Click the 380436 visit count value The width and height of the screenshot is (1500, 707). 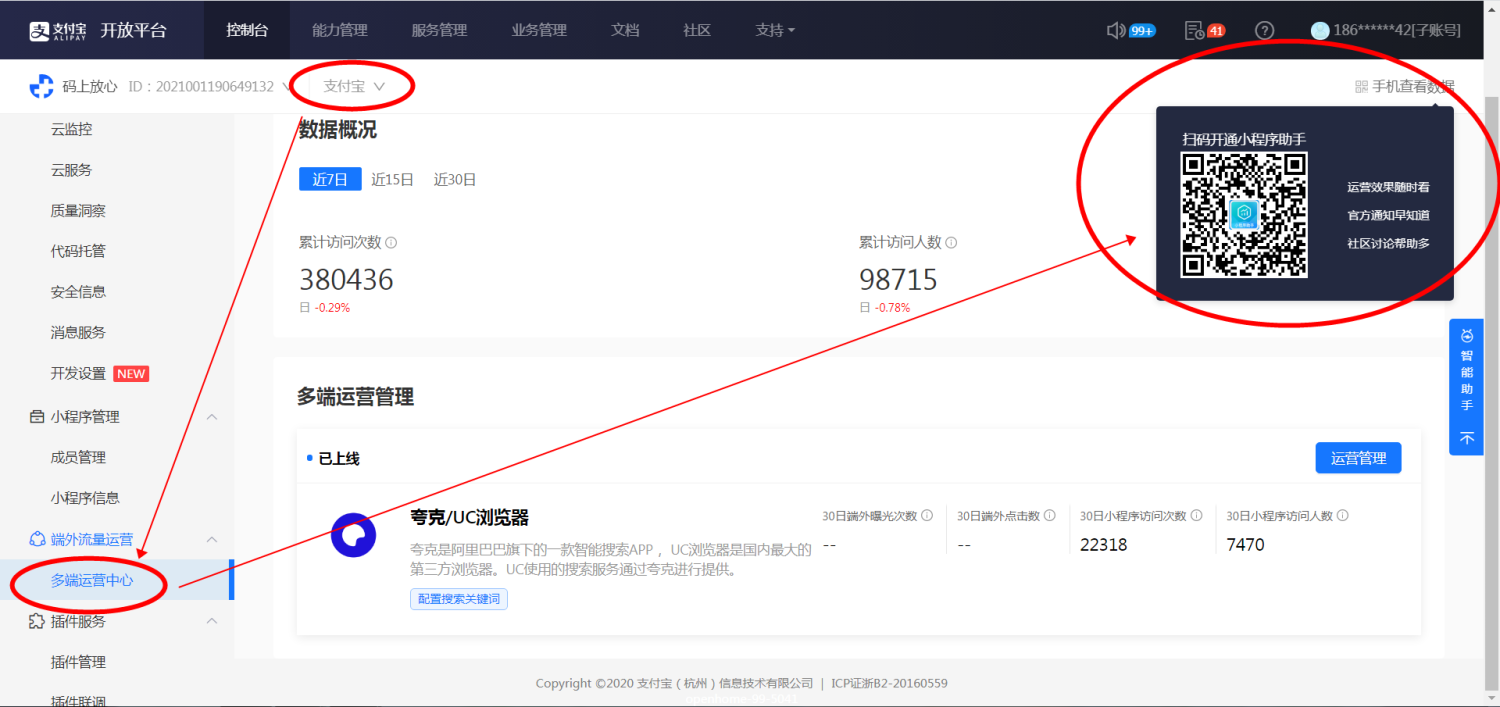point(346,279)
